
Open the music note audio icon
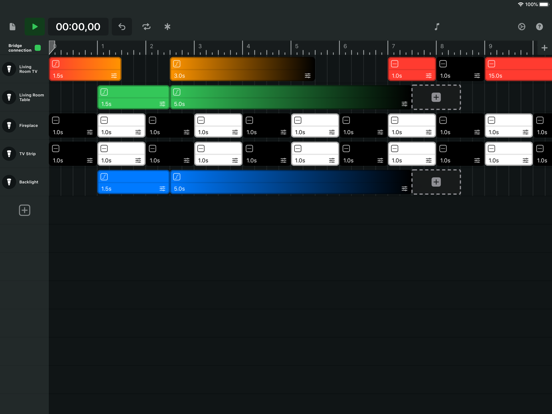(x=437, y=27)
